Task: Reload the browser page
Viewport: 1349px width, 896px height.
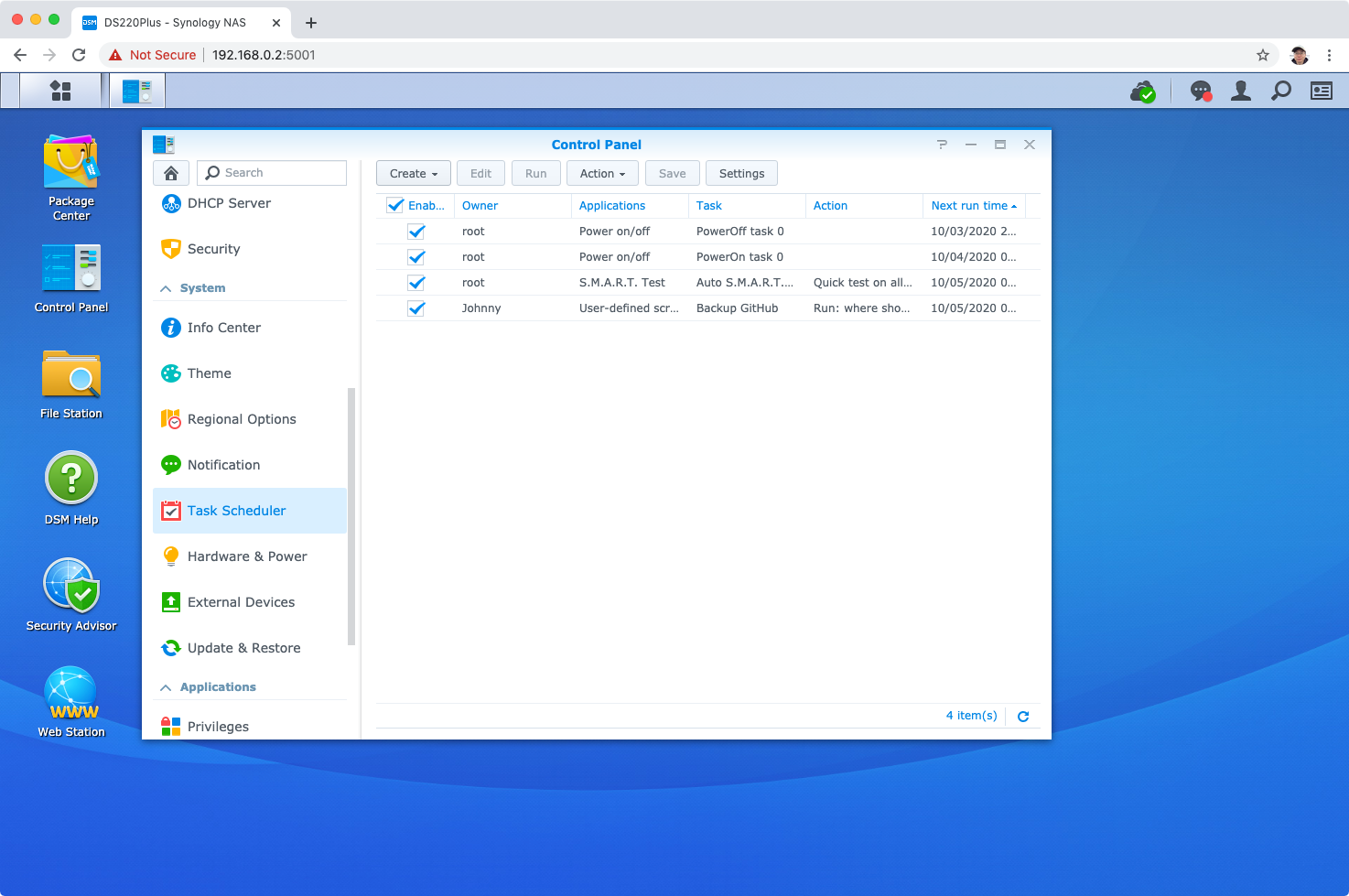Action: (x=79, y=55)
